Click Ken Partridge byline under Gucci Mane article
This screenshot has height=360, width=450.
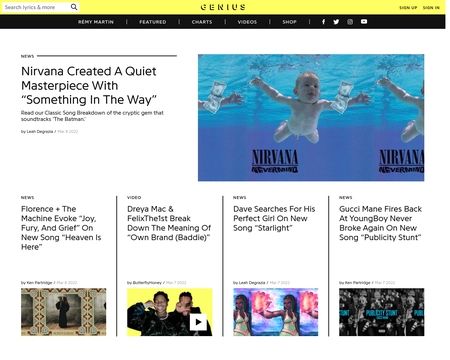(355, 283)
